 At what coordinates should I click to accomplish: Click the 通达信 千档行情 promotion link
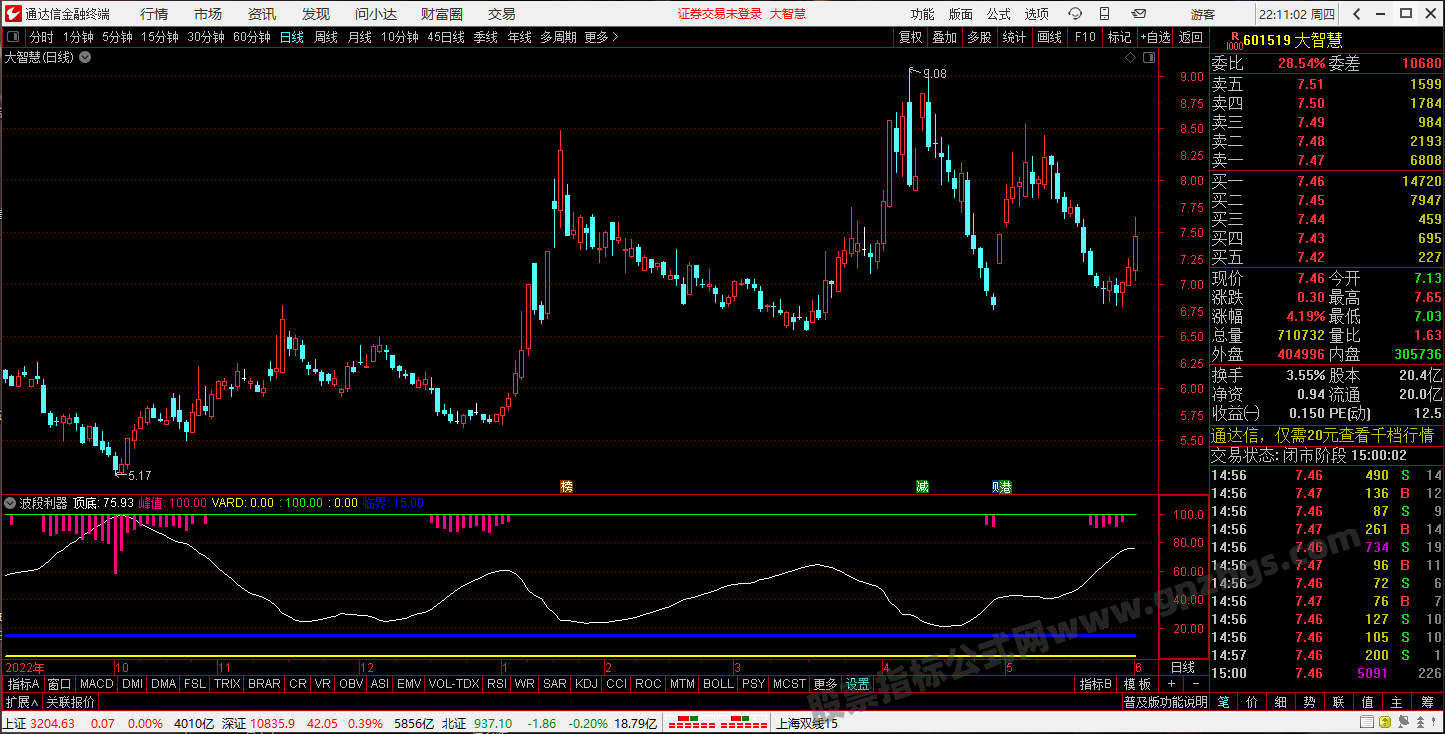coord(1323,435)
